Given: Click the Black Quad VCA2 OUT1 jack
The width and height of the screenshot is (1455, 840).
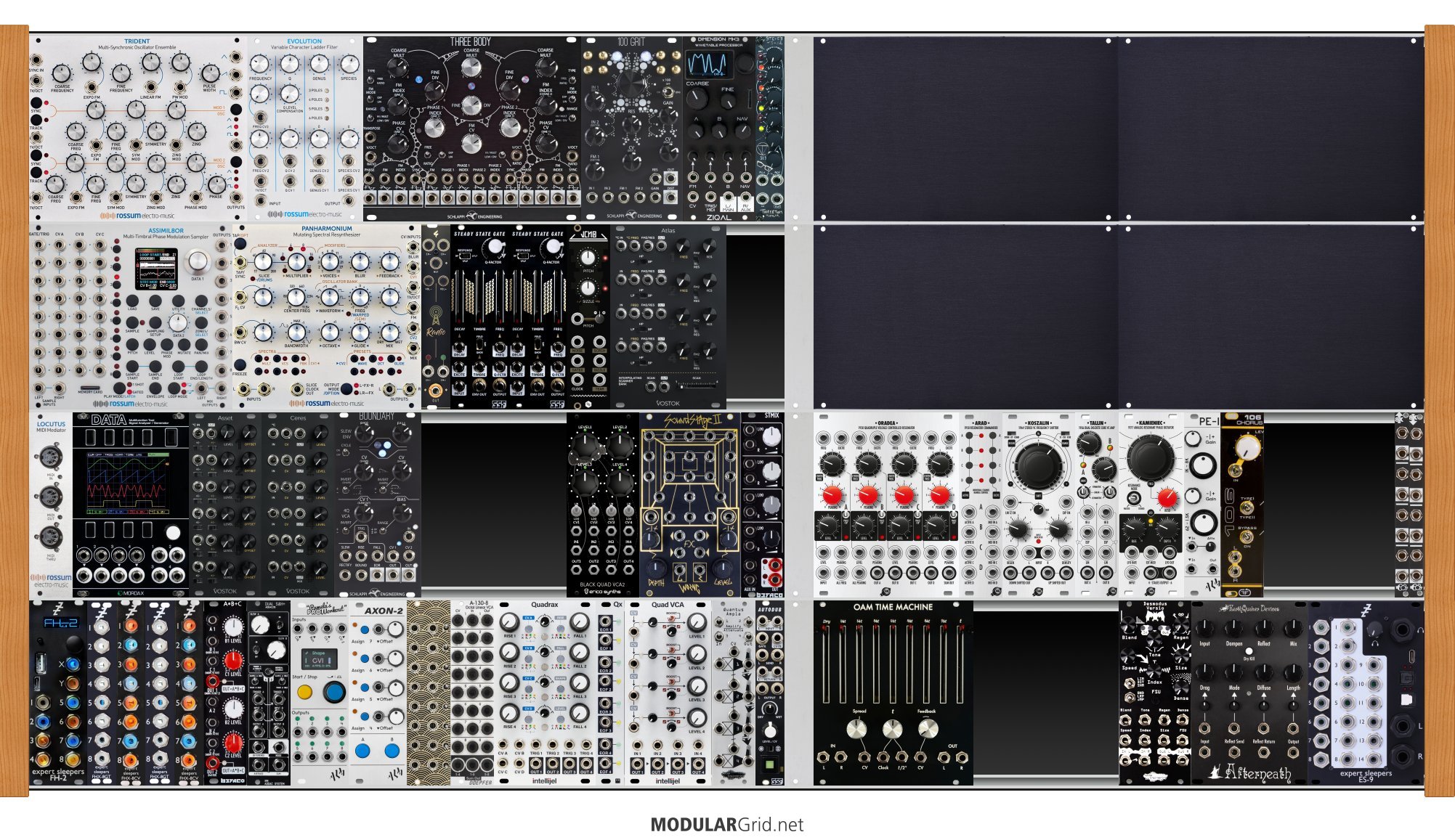Looking at the screenshot, I should pyautogui.click(x=576, y=570).
